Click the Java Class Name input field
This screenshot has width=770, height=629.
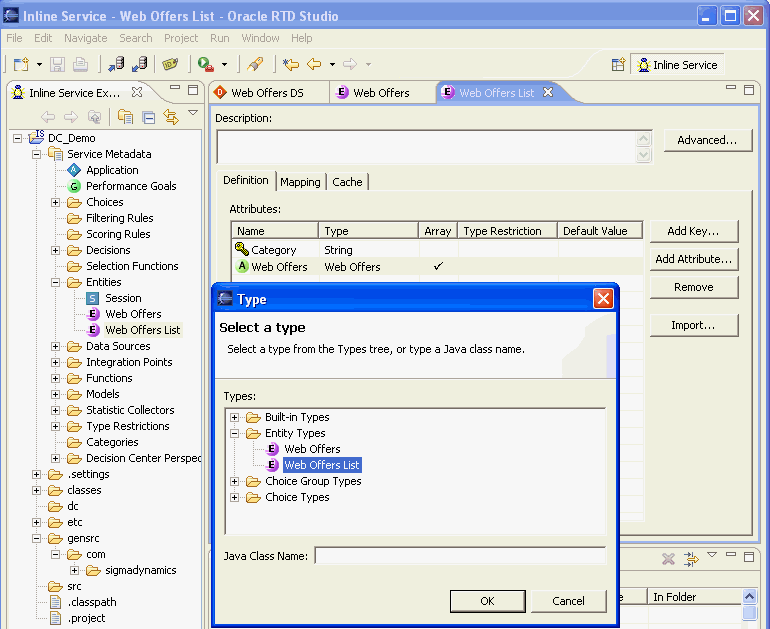click(460, 556)
